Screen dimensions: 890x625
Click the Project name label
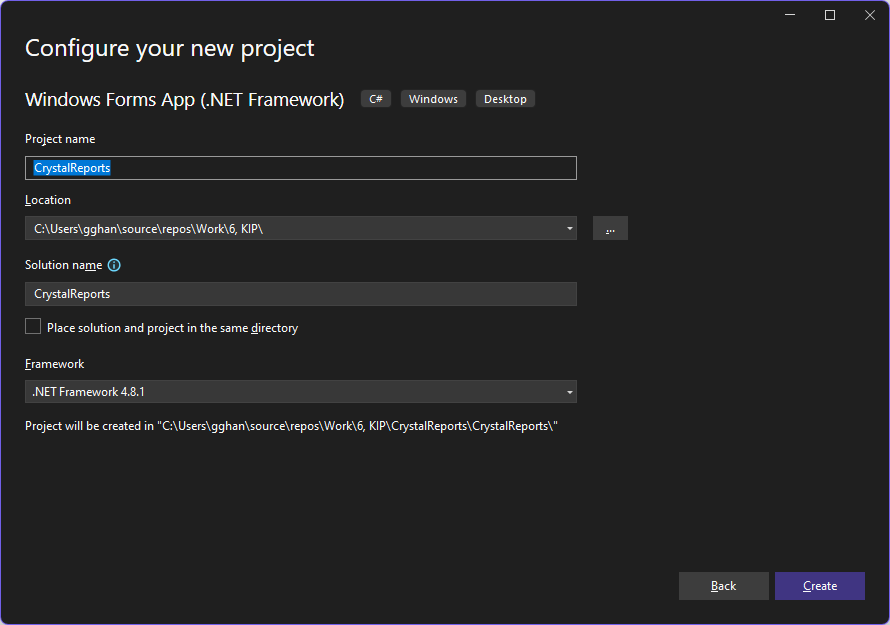pos(60,139)
